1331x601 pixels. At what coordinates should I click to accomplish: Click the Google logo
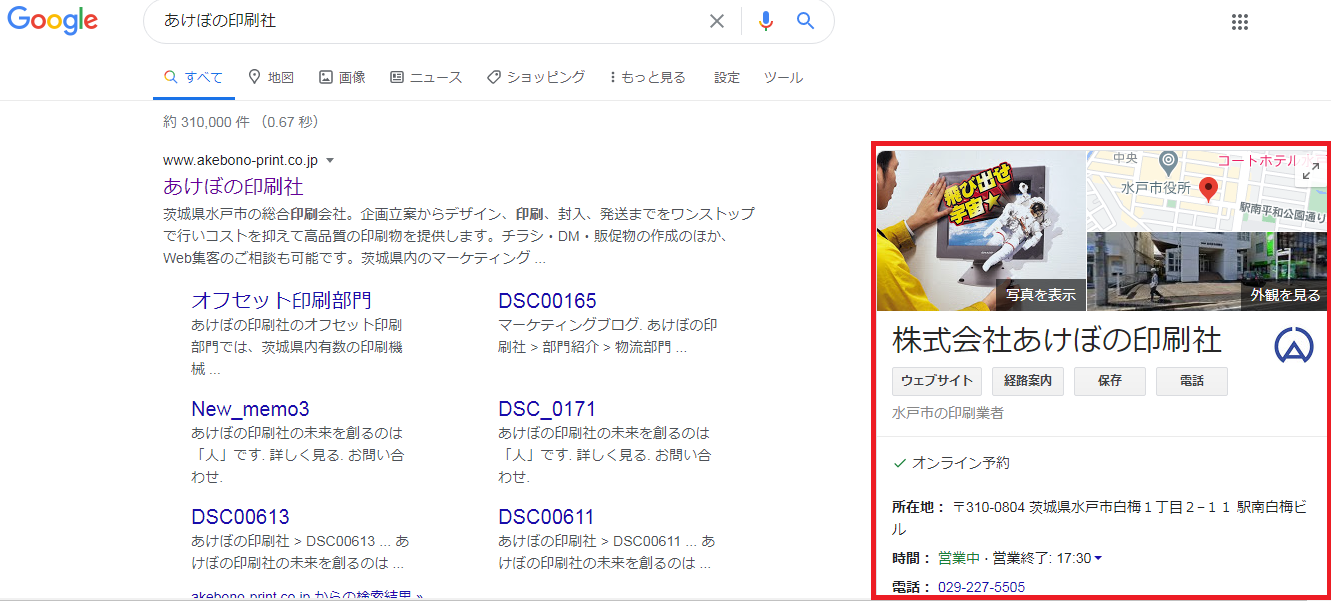[x=53, y=21]
